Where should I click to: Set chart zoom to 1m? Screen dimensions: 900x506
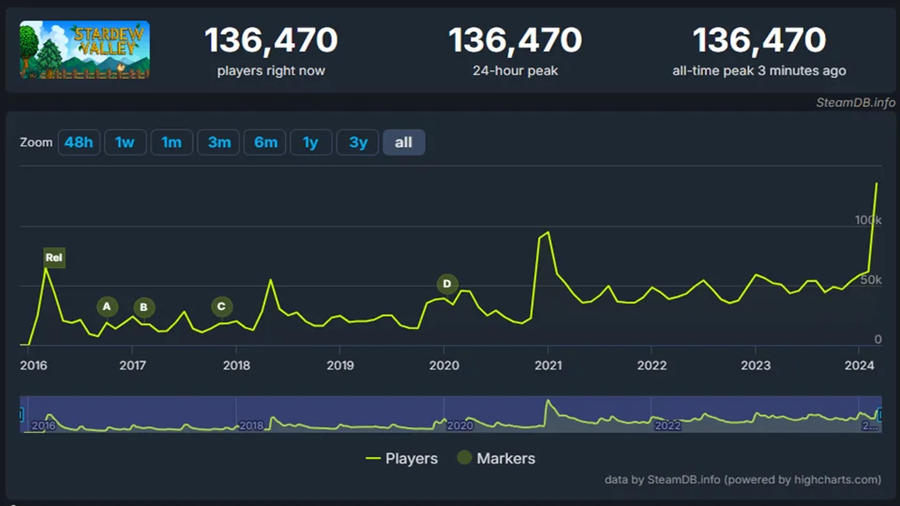pyautogui.click(x=172, y=142)
